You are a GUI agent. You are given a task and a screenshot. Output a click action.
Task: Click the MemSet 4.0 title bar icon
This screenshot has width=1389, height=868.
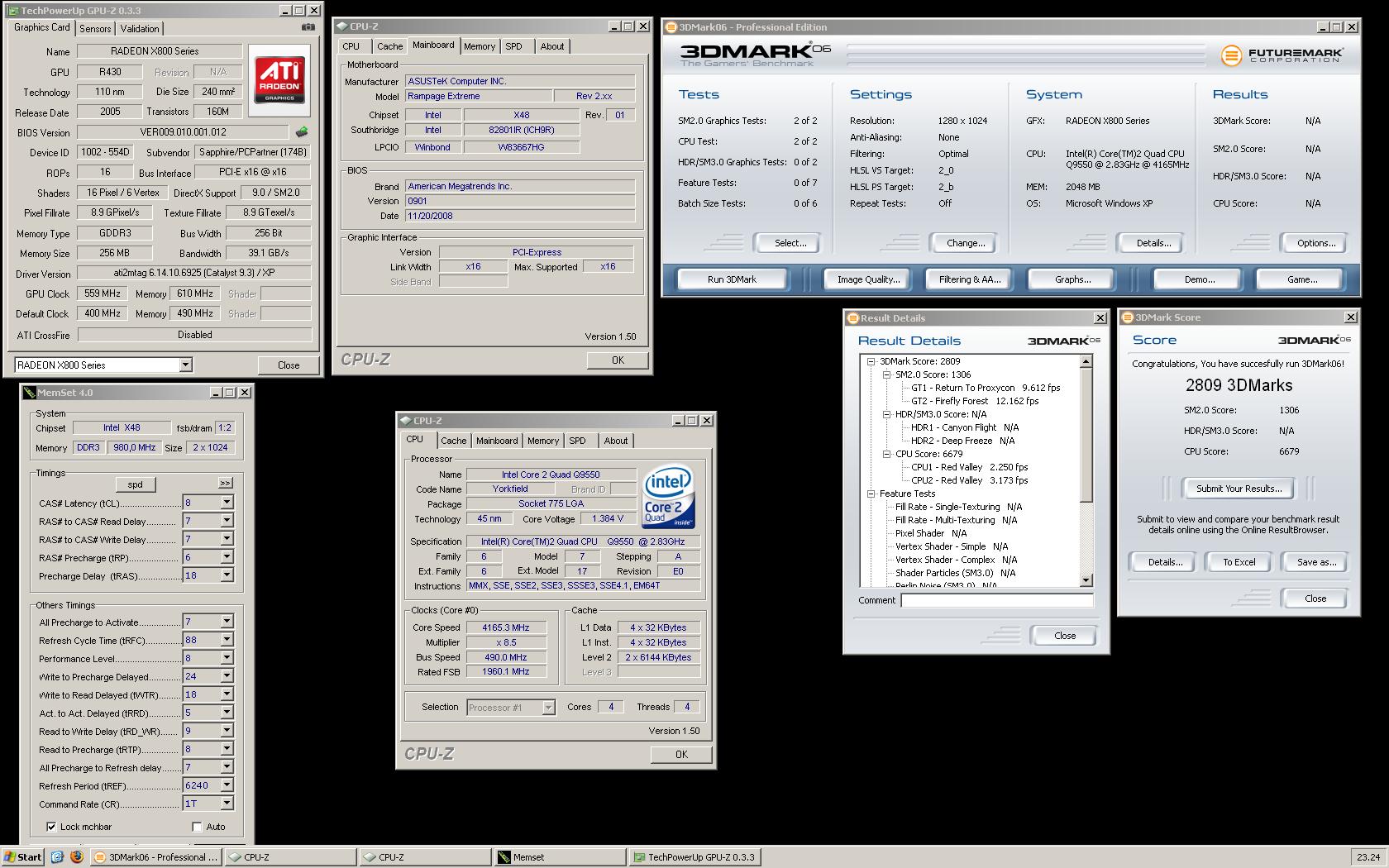pyautogui.click(x=29, y=393)
